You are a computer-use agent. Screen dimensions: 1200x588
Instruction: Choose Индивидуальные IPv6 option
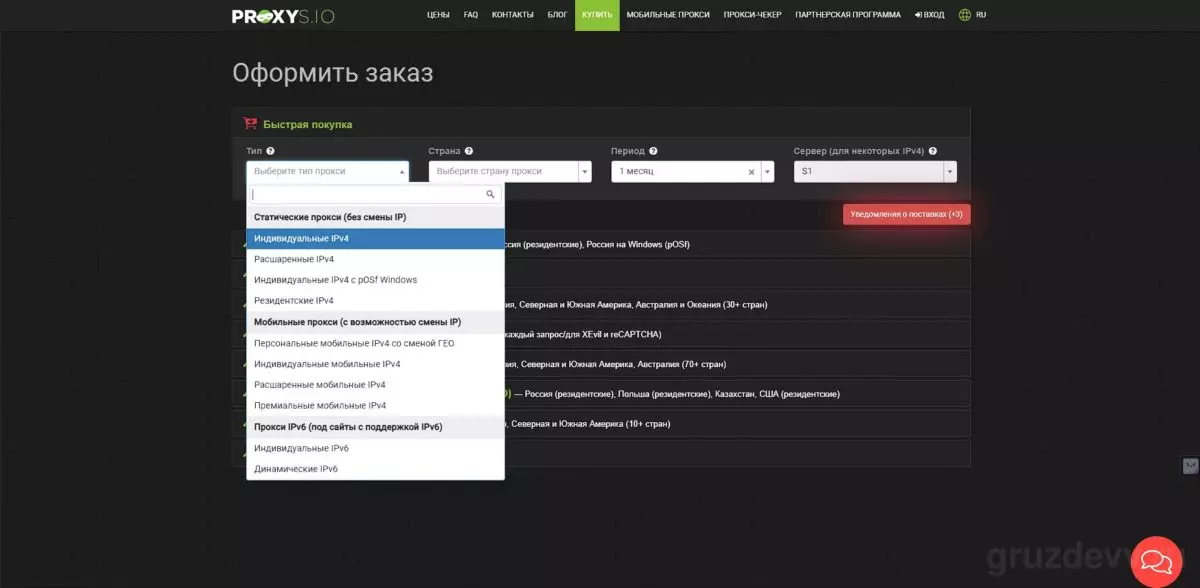pyautogui.click(x=375, y=448)
